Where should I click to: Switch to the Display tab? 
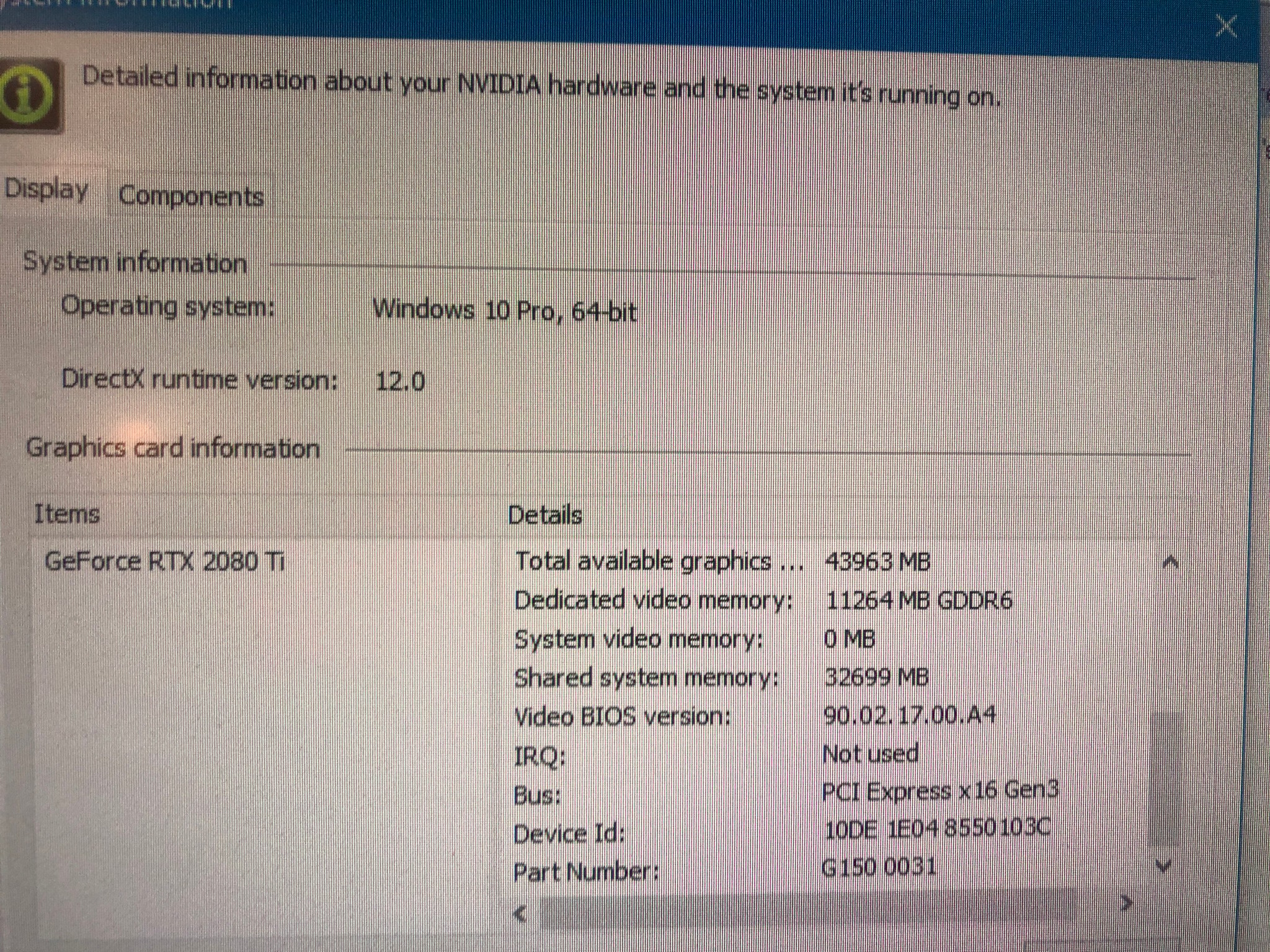(x=47, y=190)
